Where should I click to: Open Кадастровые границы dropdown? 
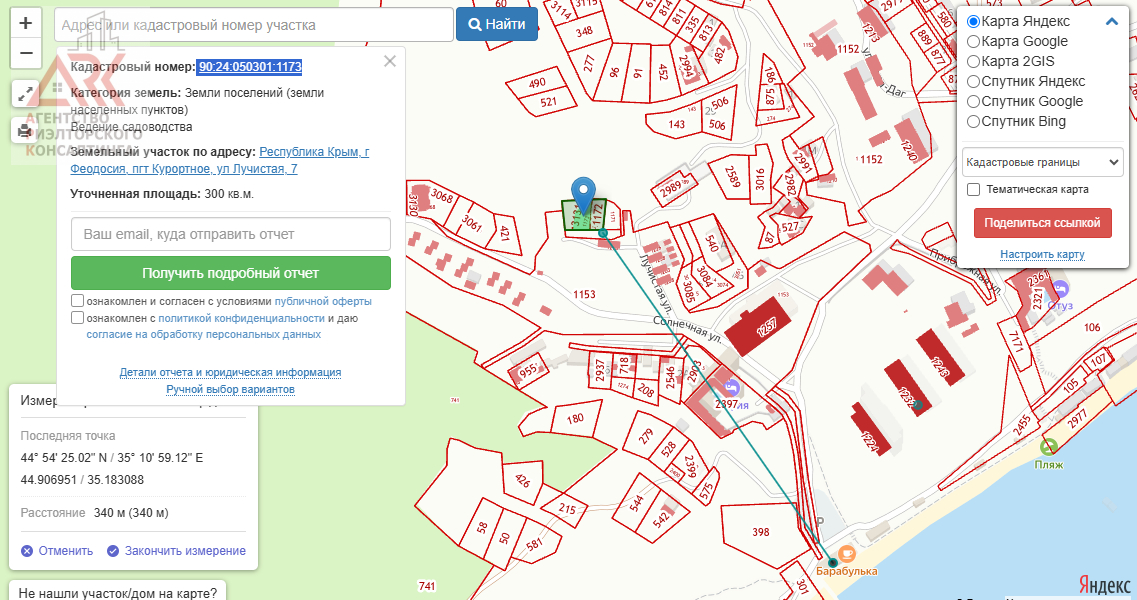(x=1042, y=161)
